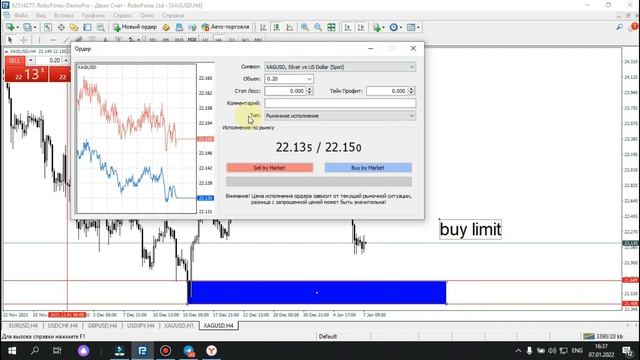Click the tile windows icon
The width and height of the screenshot is (640, 360).
click(331, 27)
